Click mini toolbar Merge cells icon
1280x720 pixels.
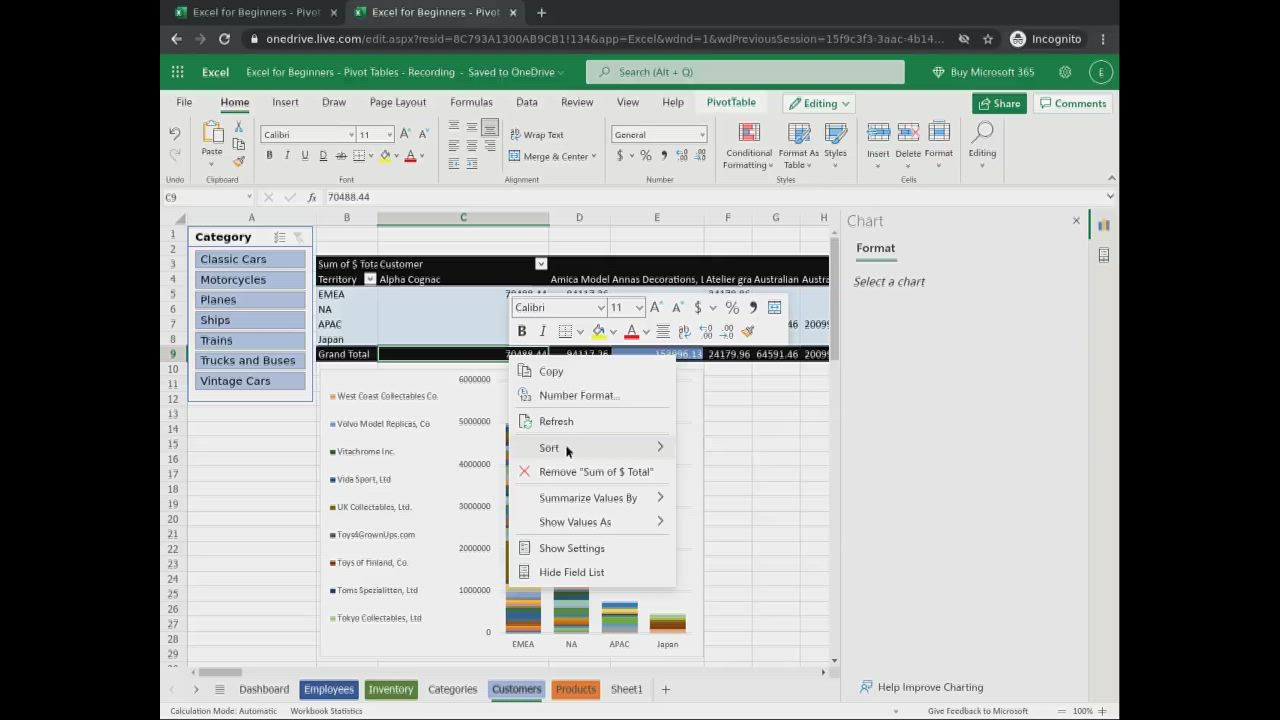pos(774,307)
